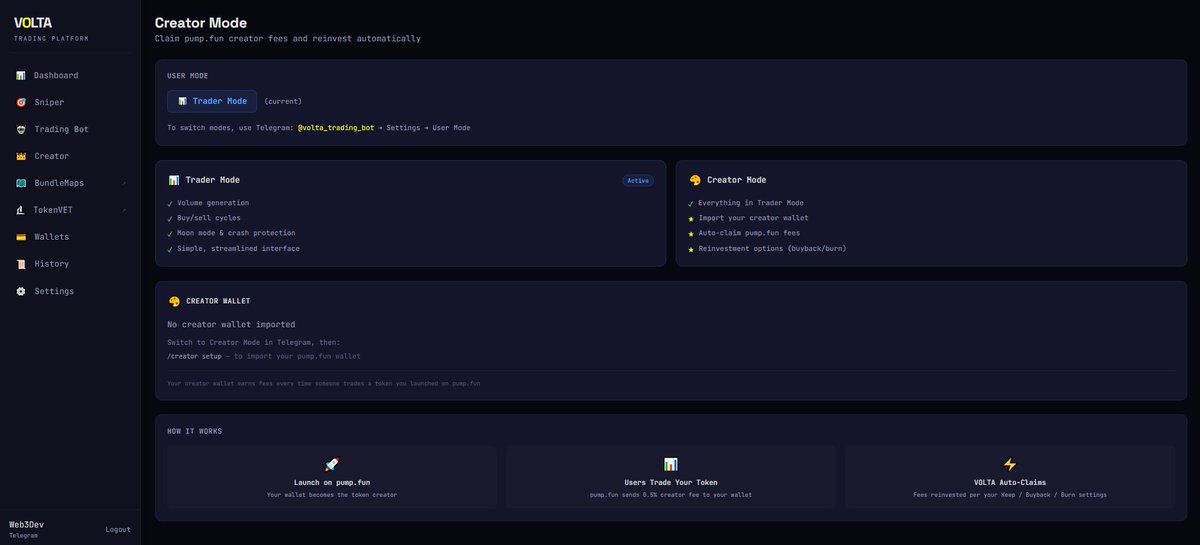Open TokenVET microscope icon
Image resolution: width=1200 pixels, height=545 pixels.
[20, 210]
